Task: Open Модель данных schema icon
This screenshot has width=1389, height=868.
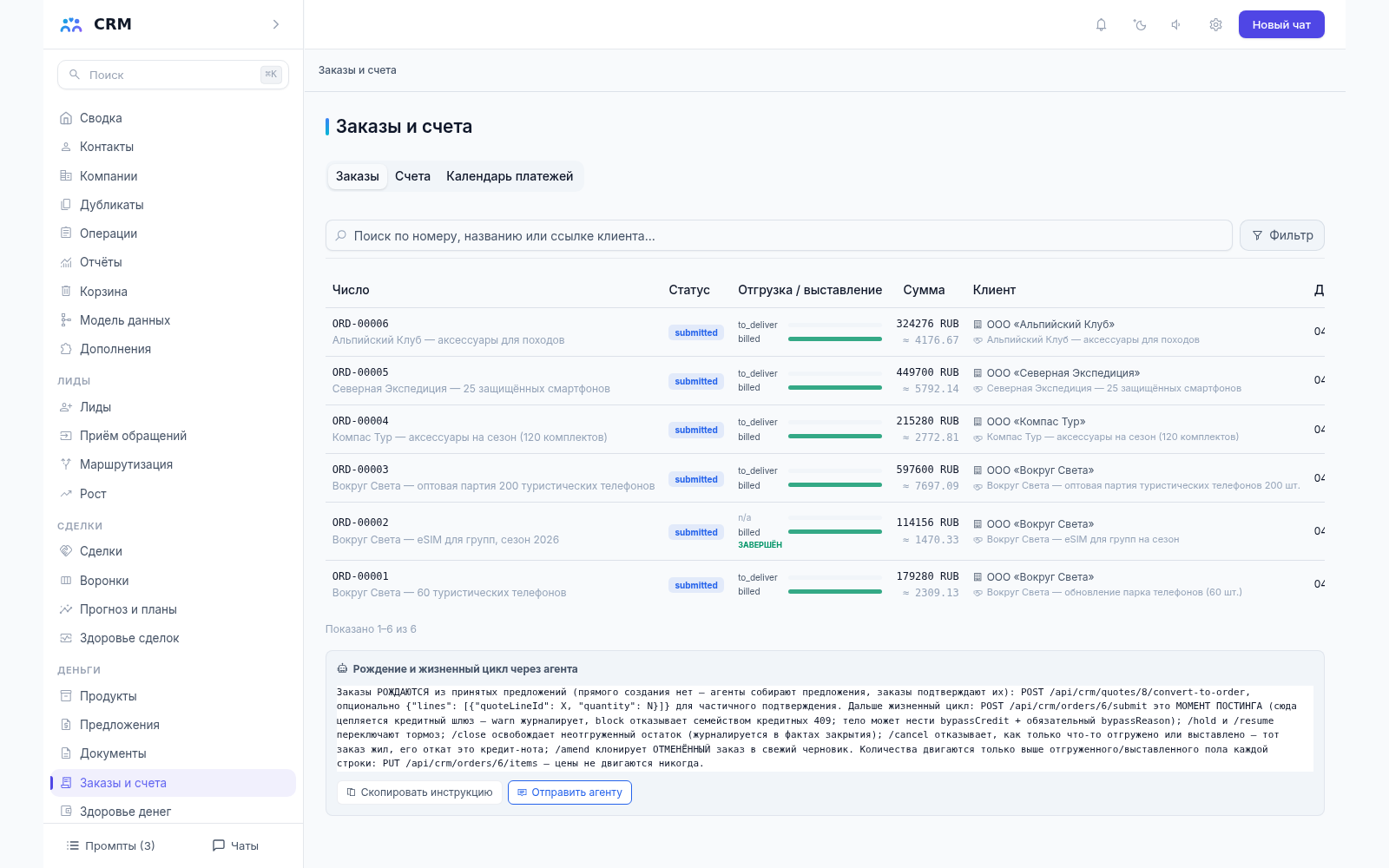Action: pos(66,320)
